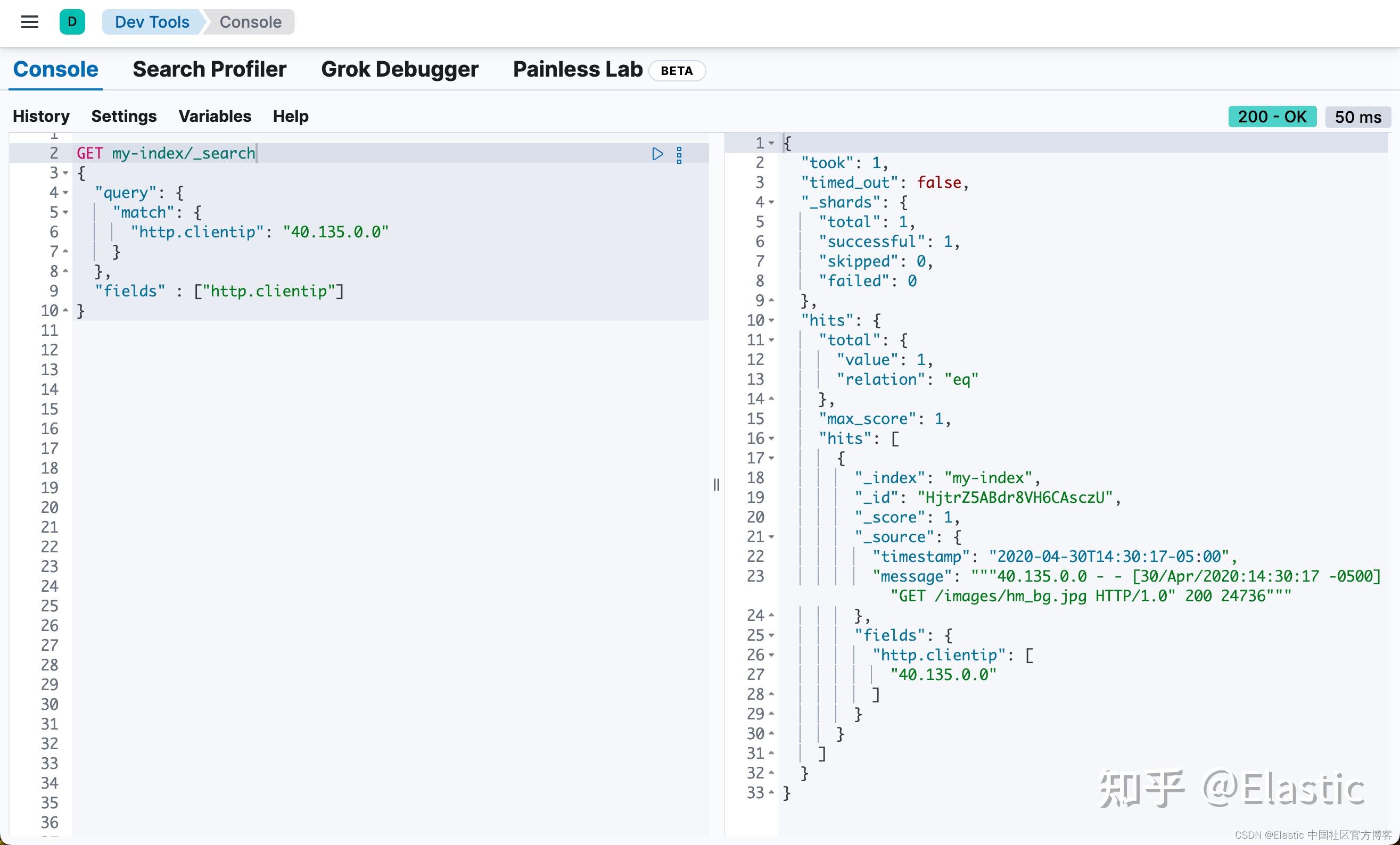Open the main navigation hamburger menu
The width and height of the screenshot is (1400, 845).
(x=29, y=22)
